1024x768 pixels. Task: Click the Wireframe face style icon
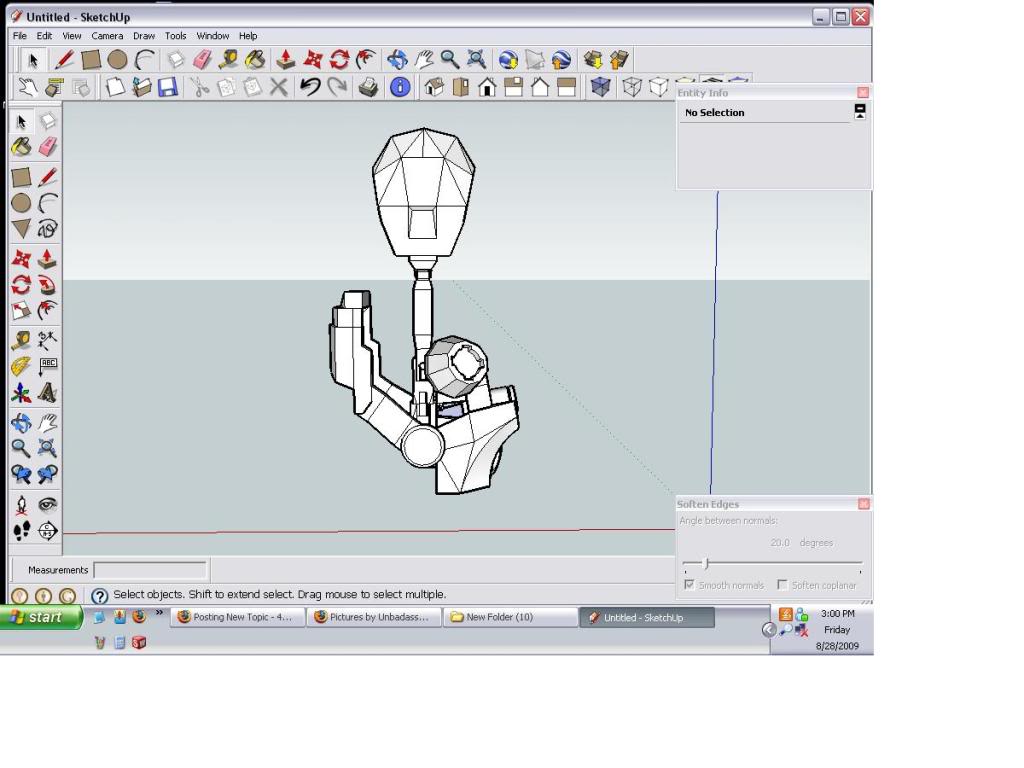pos(632,87)
